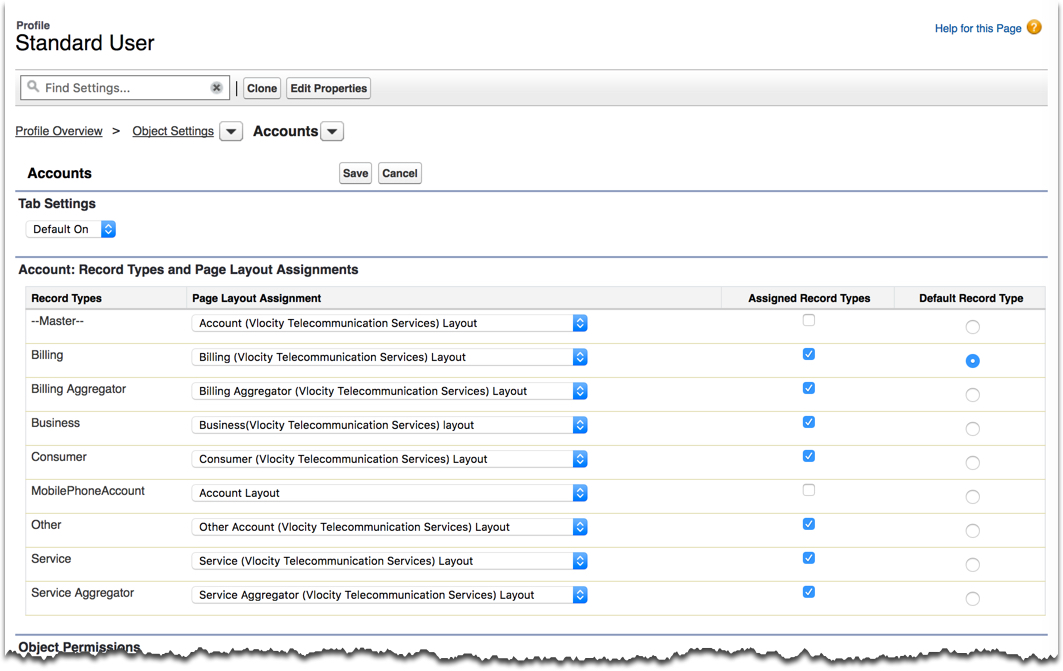Click the Save button
1063x671 pixels.
[355, 173]
